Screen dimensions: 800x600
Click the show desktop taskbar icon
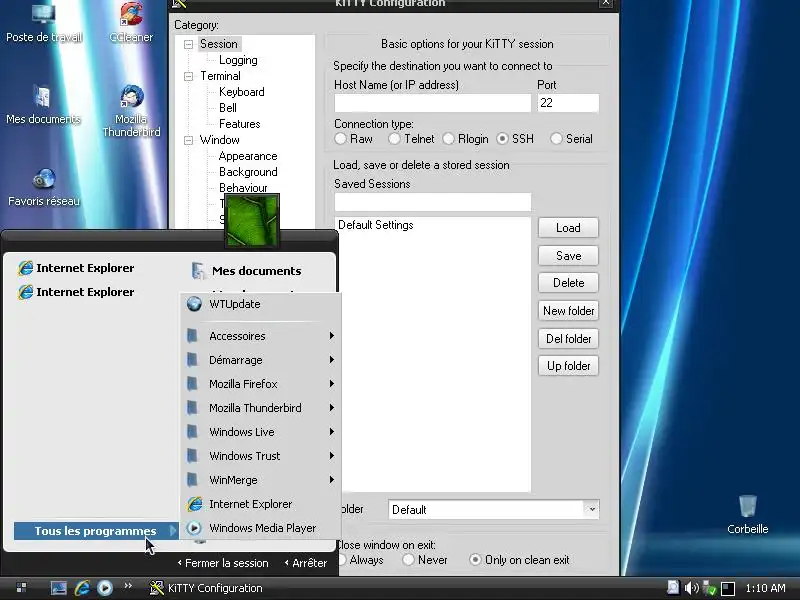[59, 588]
